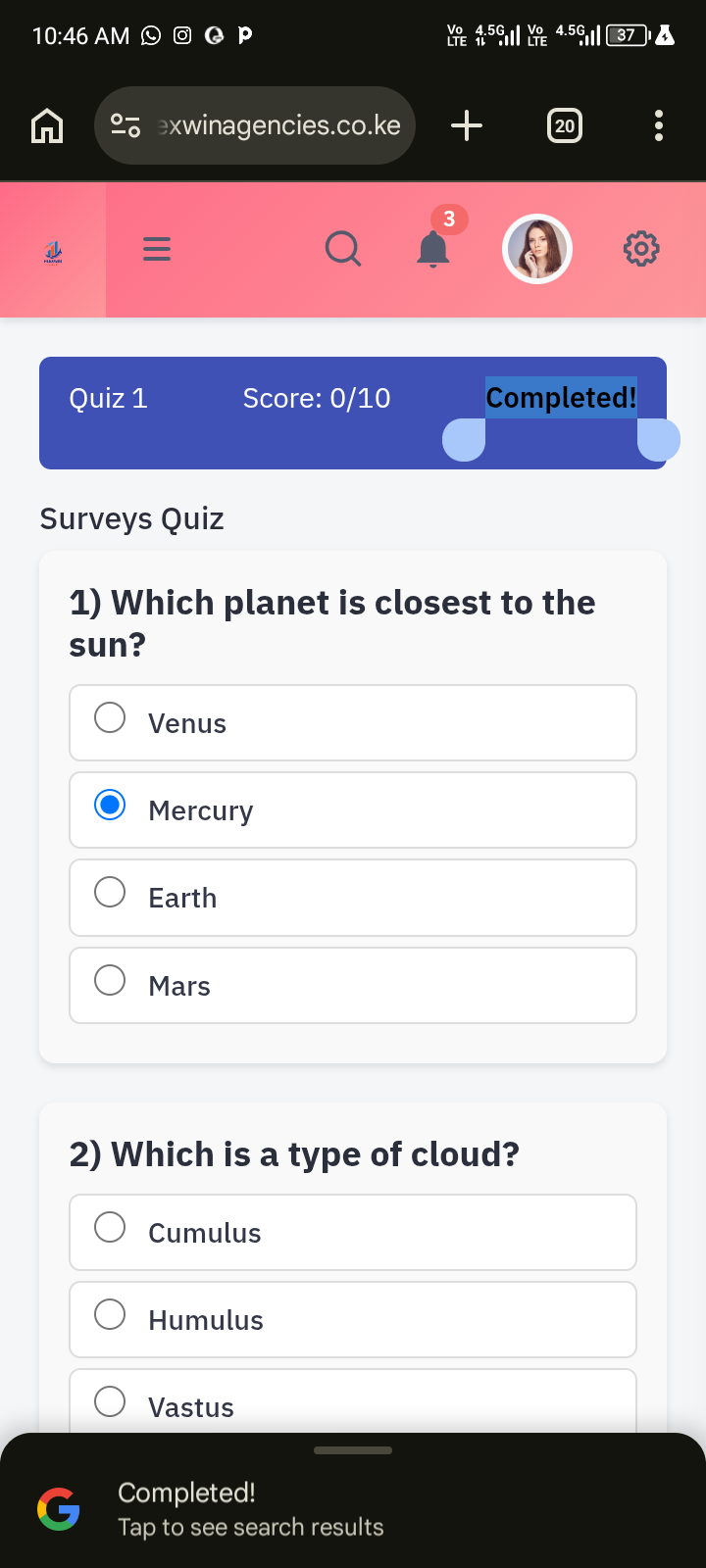Open the site search tool
Viewport: 706px width, 1568px height.
tap(343, 249)
